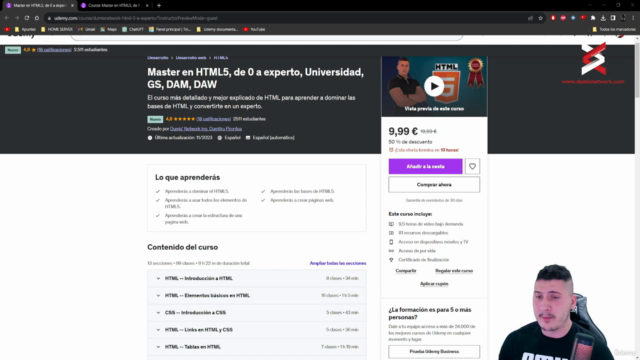Open Udemy documenta... bookmark folder
Viewport: 640px width, 360px height.
pyautogui.click(x=217, y=29)
